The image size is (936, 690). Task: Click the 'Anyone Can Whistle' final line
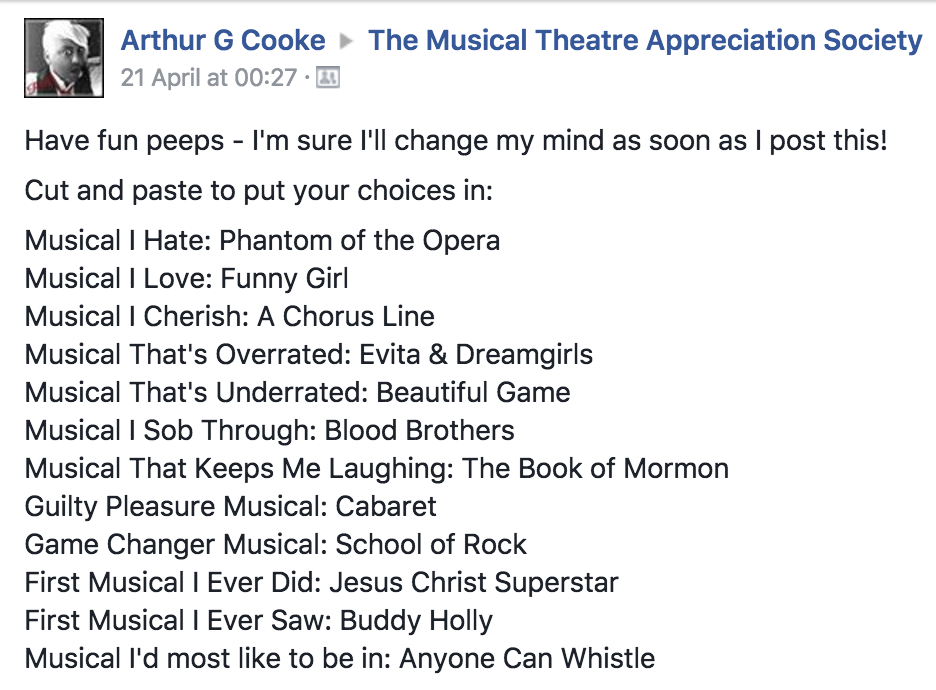pos(340,659)
